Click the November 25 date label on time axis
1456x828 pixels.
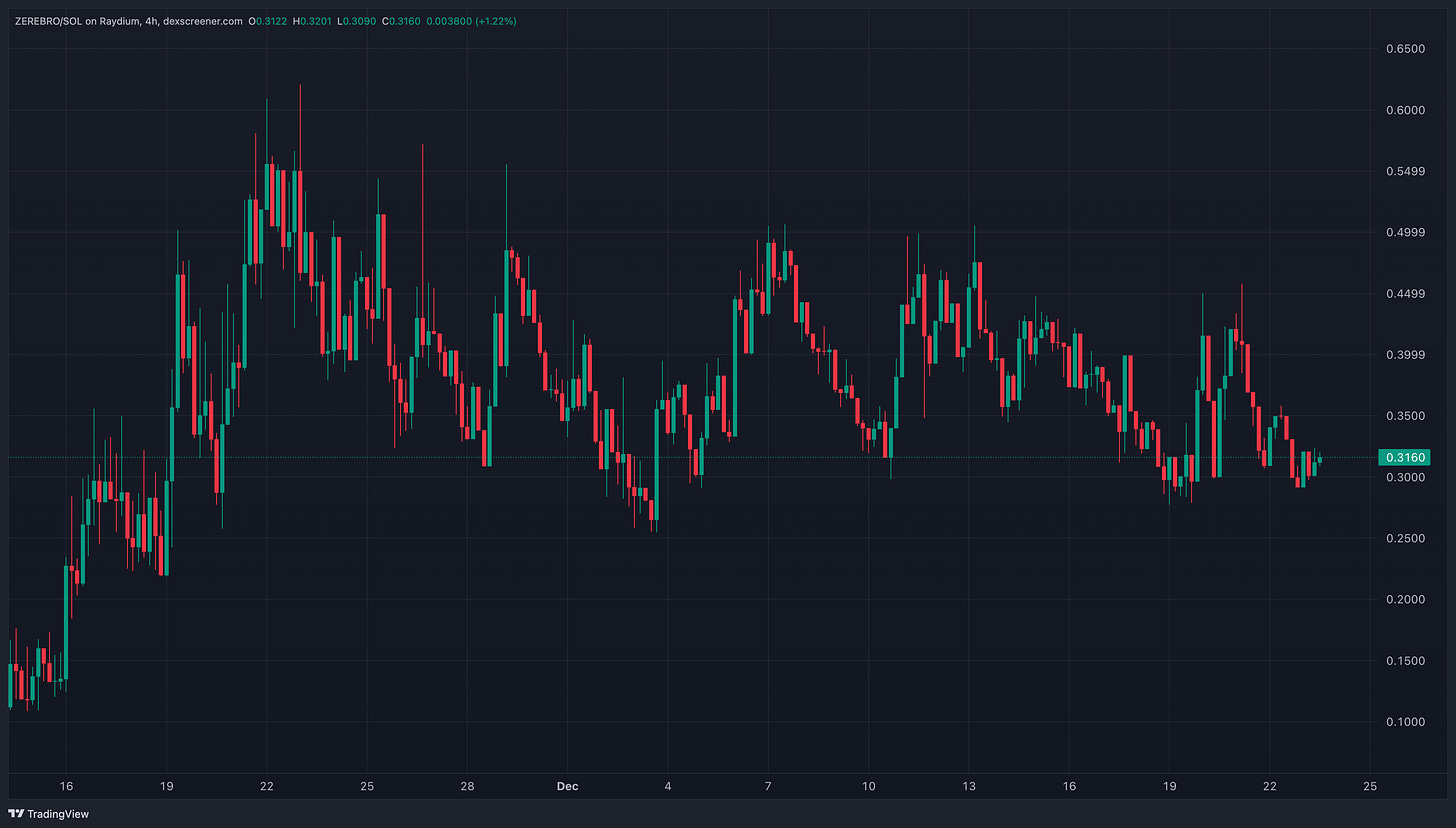coord(367,787)
